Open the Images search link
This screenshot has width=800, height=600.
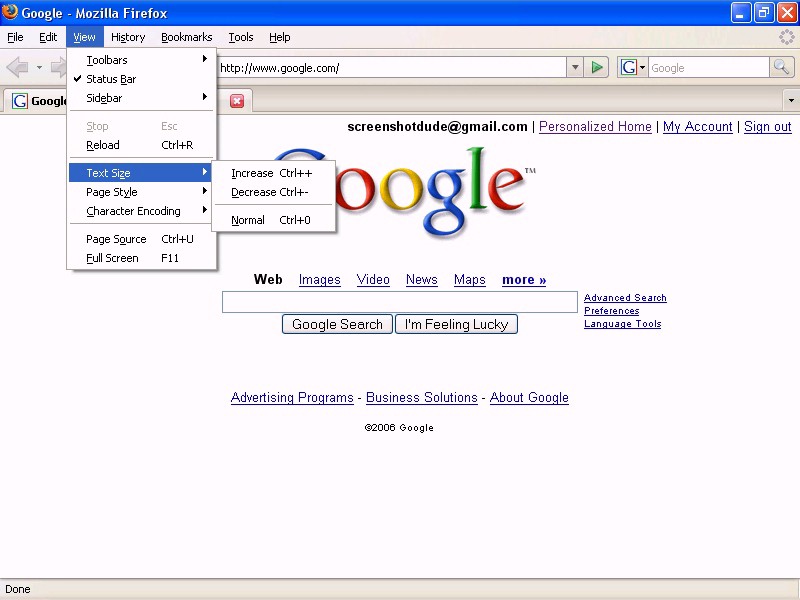[320, 280]
